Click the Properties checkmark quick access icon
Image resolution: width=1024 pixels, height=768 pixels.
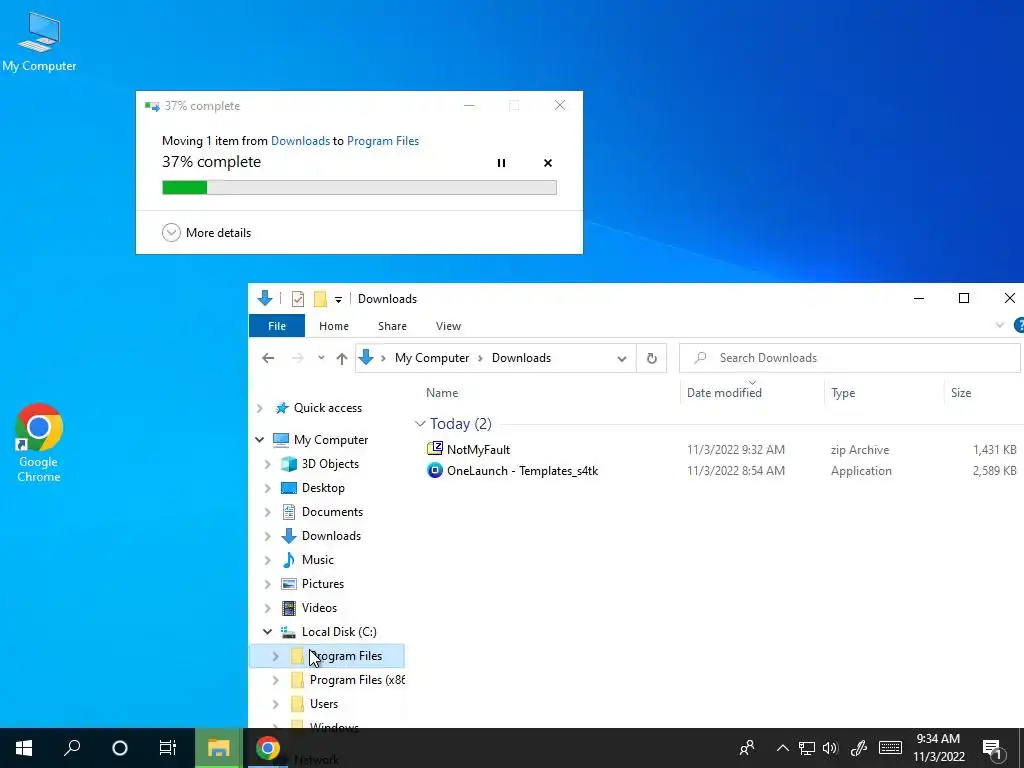pyautogui.click(x=298, y=299)
